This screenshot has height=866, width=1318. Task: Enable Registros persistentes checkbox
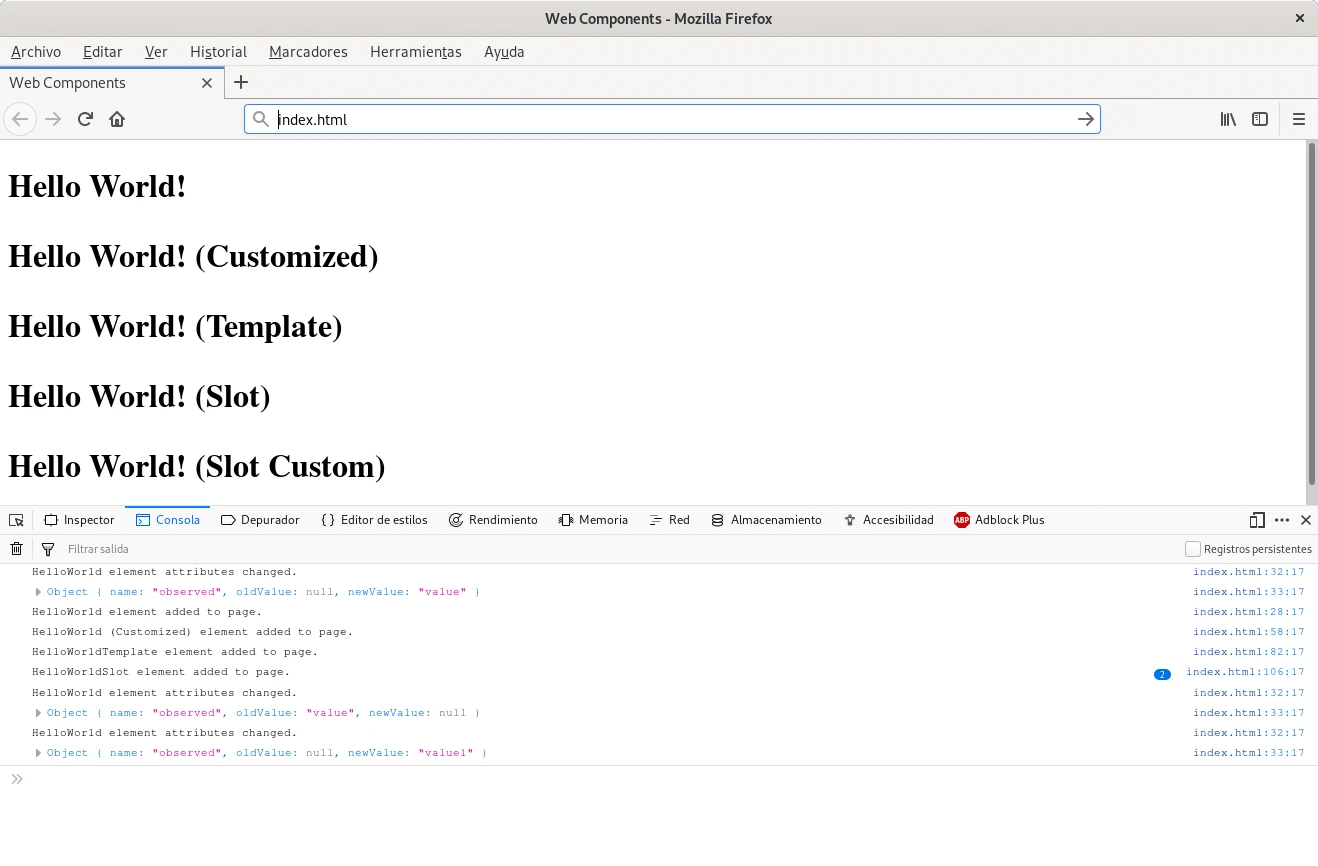(1192, 549)
